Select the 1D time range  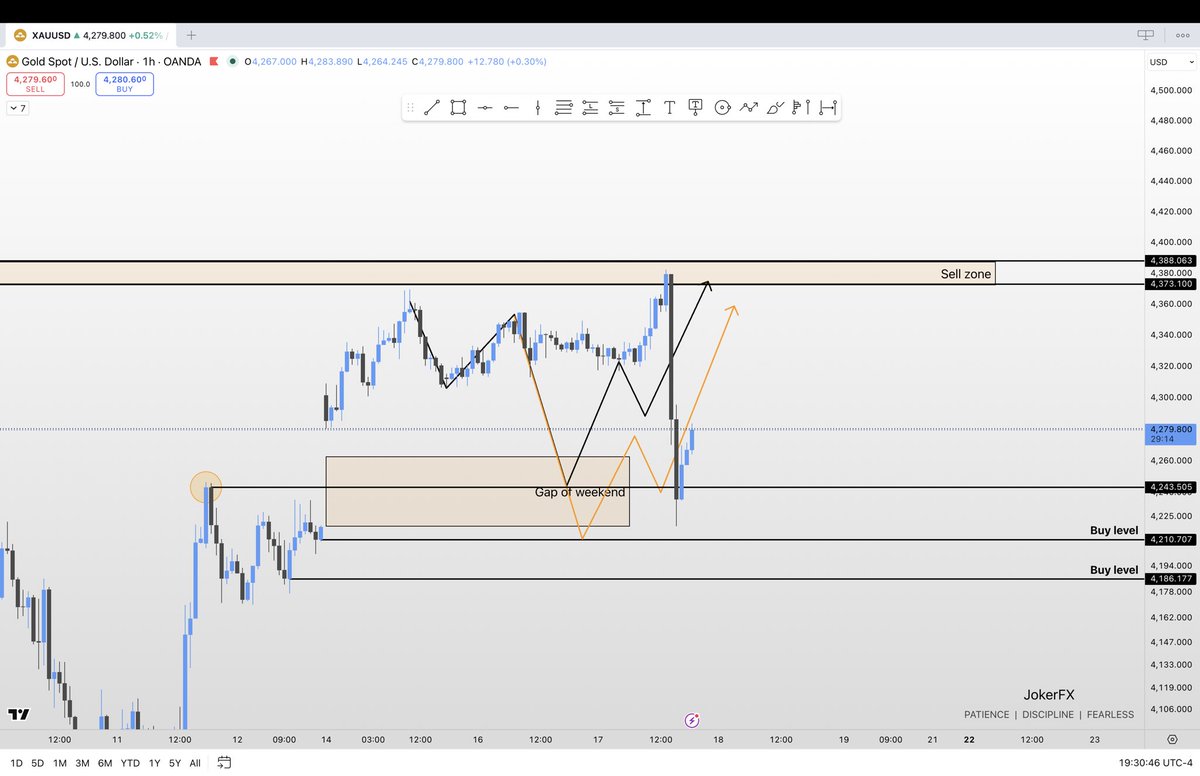[16, 763]
